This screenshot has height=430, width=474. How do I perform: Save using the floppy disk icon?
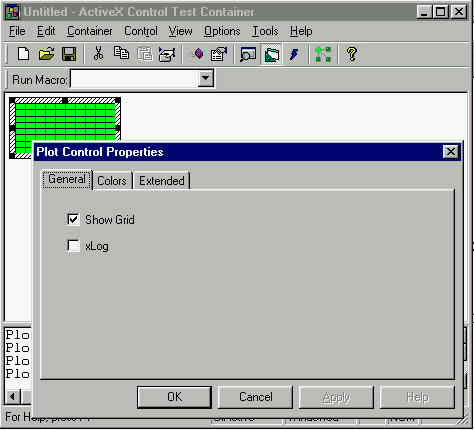point(69,54)
